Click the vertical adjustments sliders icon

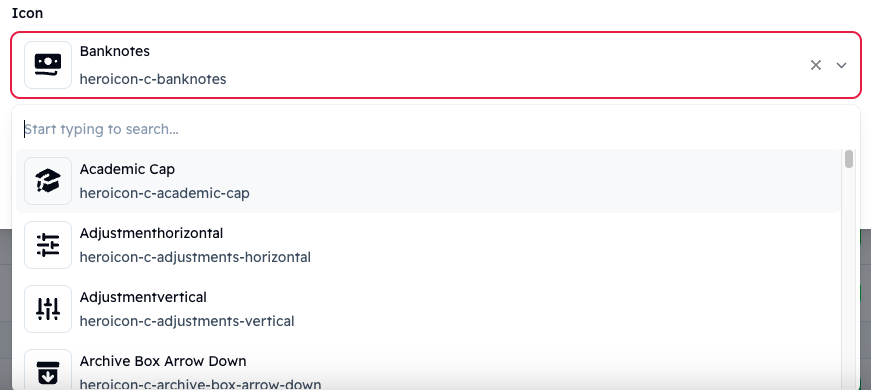click(48, 309)
